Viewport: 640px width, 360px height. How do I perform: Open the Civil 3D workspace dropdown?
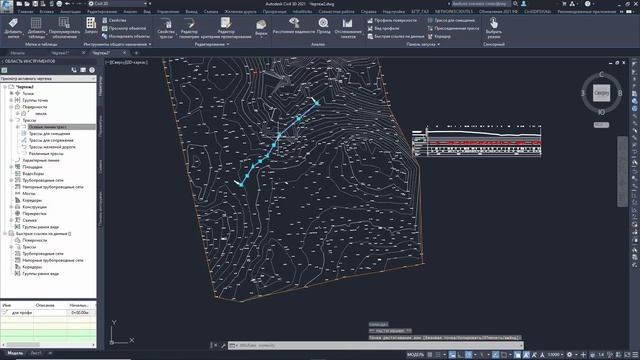coord(119,4)
